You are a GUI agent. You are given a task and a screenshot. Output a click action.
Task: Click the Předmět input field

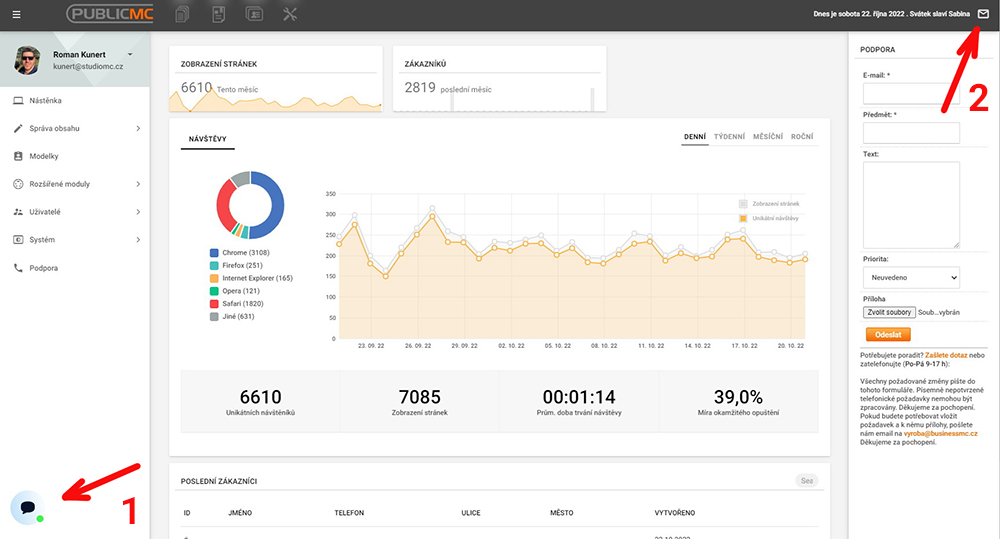(x=911, y=133)
